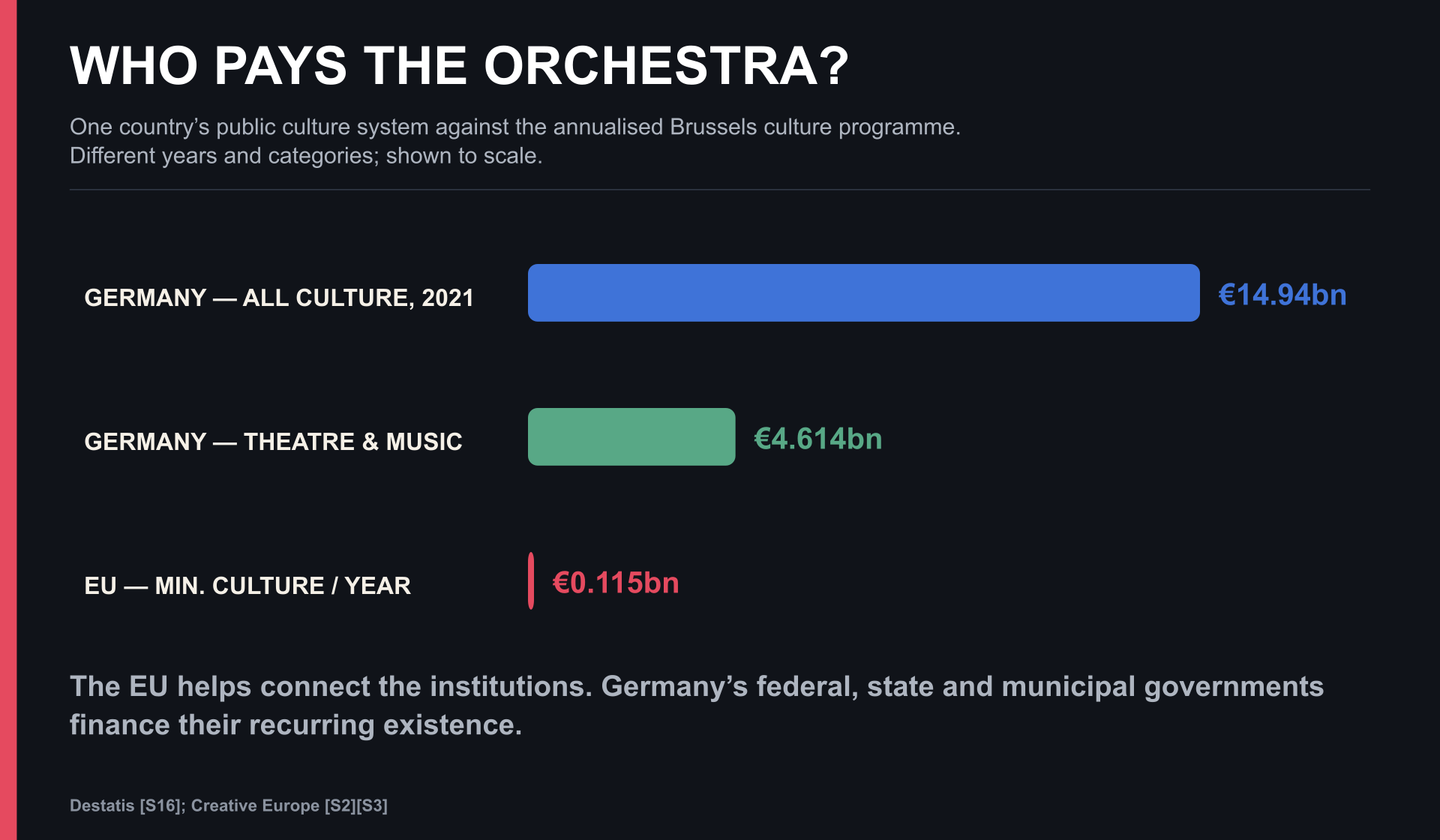This screenshot has height=840, width=1440.
Task: Click the green theatre and music bar
Action: coord(631,436)
